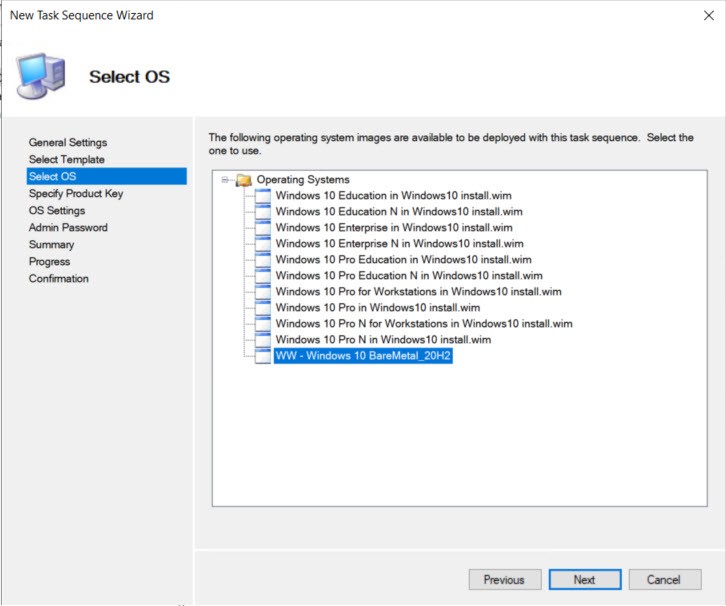Viewport: 726px width, 606px height.
Task: Click the computer wizard icon in header
Action: [x=41, y=75]
